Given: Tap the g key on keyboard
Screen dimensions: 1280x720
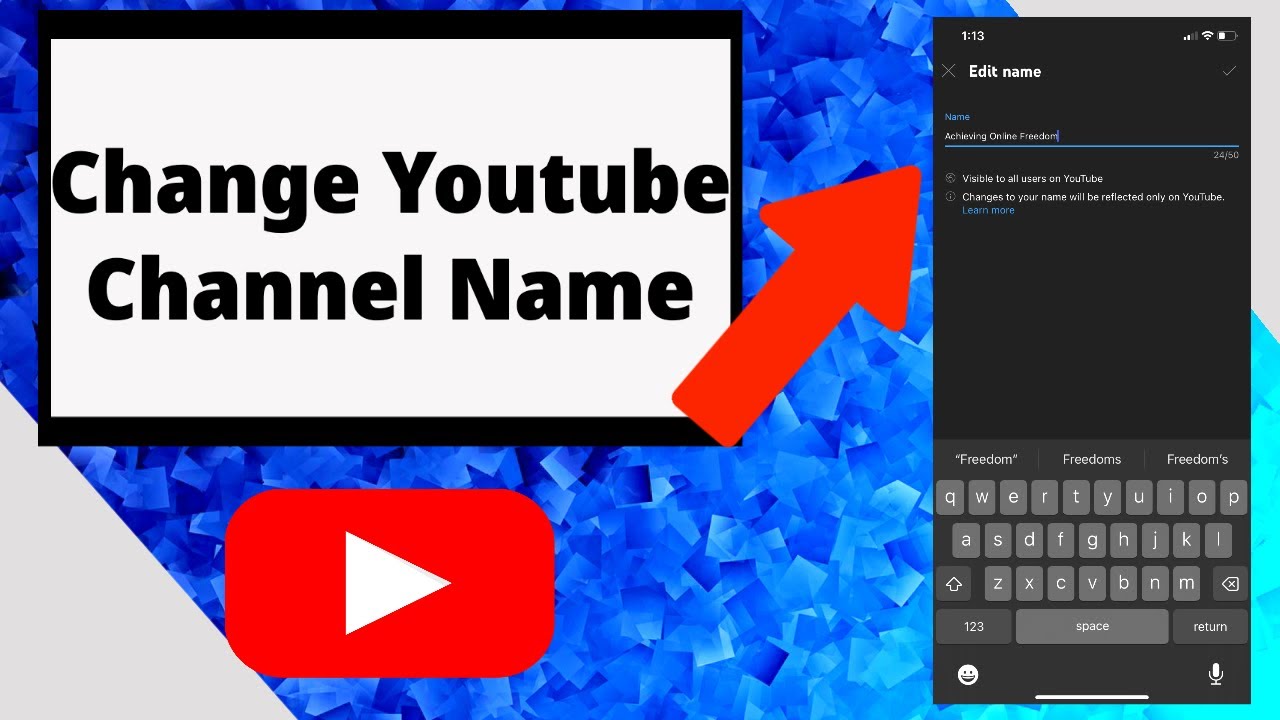Looking at the screenshot, I should (1092, 540).
